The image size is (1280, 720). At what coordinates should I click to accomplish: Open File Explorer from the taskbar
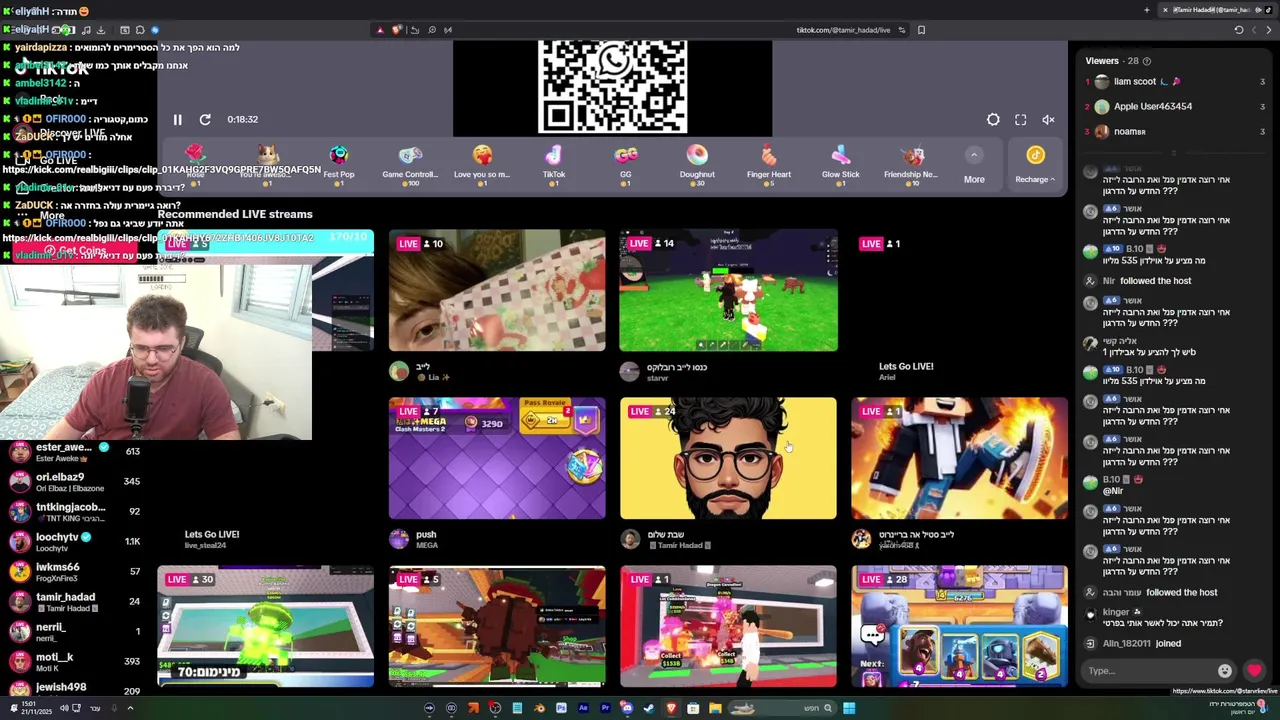(x=715, y=708)
